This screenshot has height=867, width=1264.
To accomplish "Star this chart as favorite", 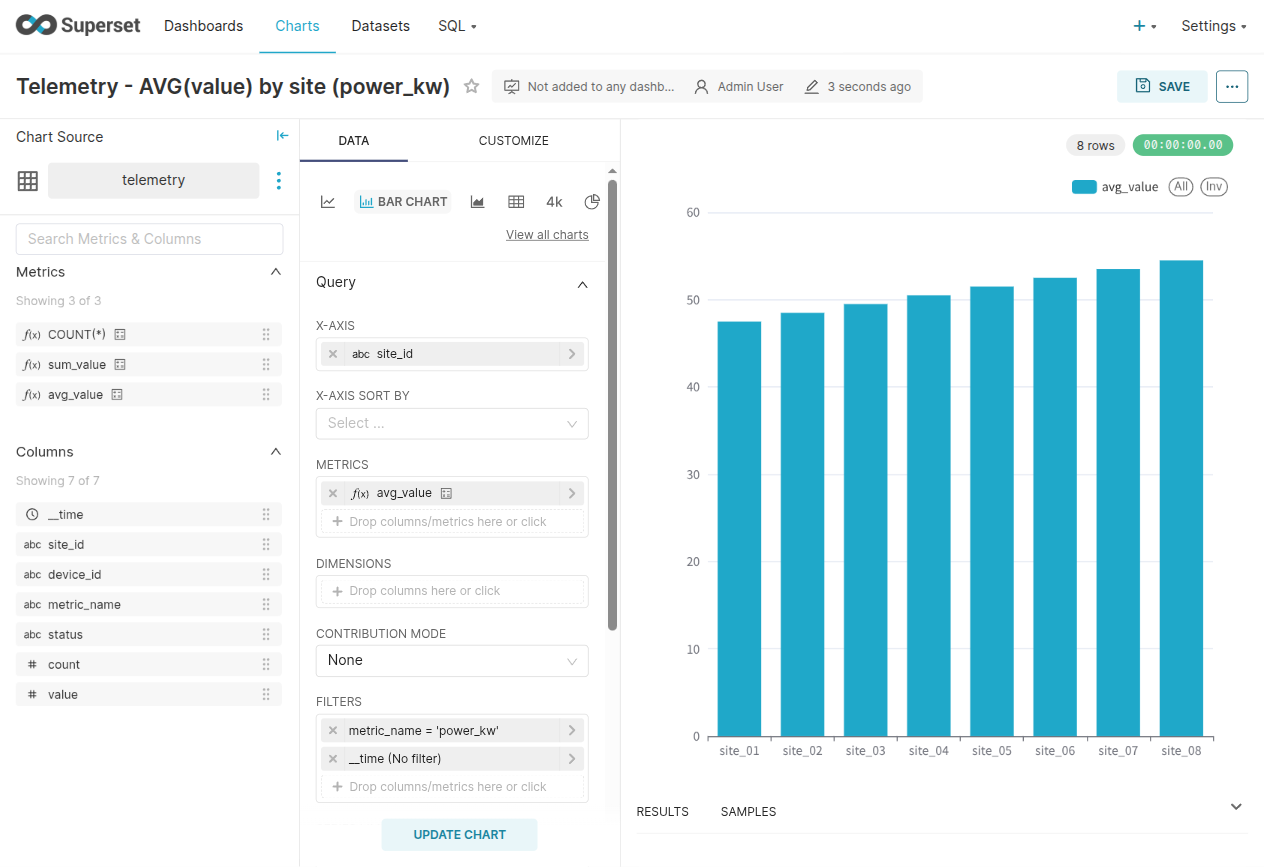I will point(472,86).
